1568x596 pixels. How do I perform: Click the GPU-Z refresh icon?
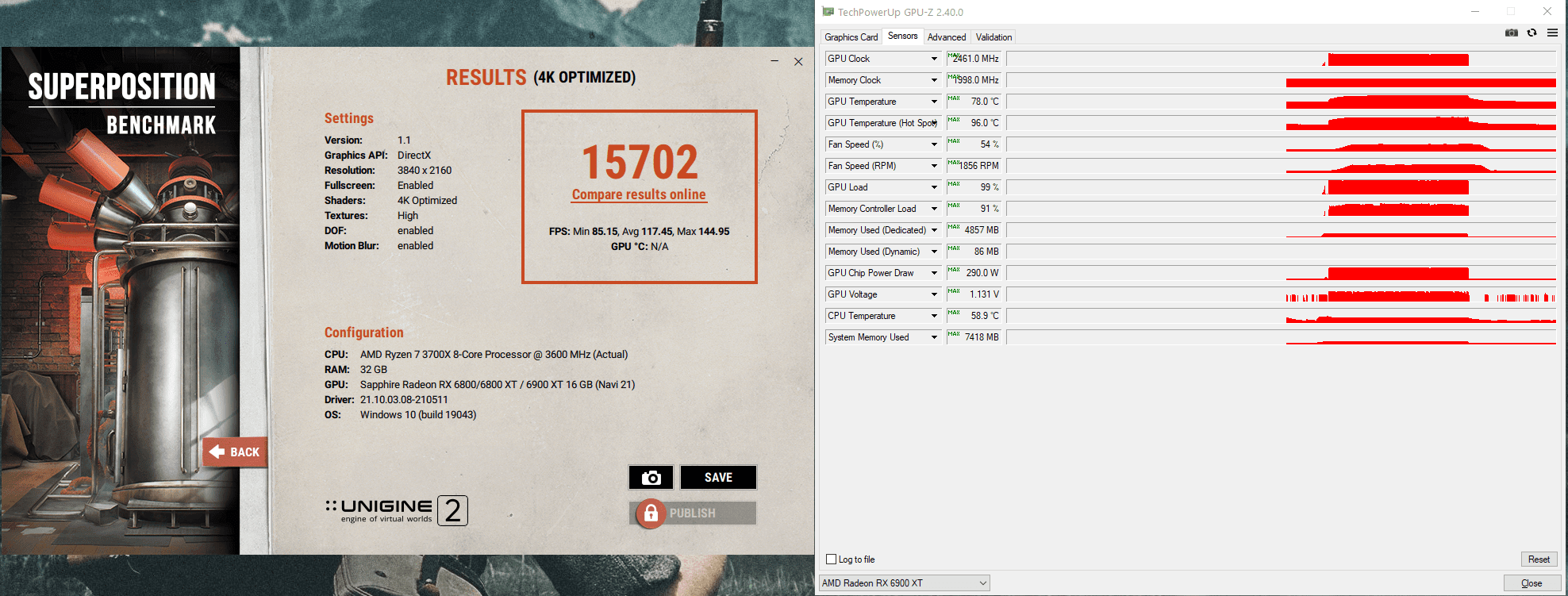coord(1532,33)
